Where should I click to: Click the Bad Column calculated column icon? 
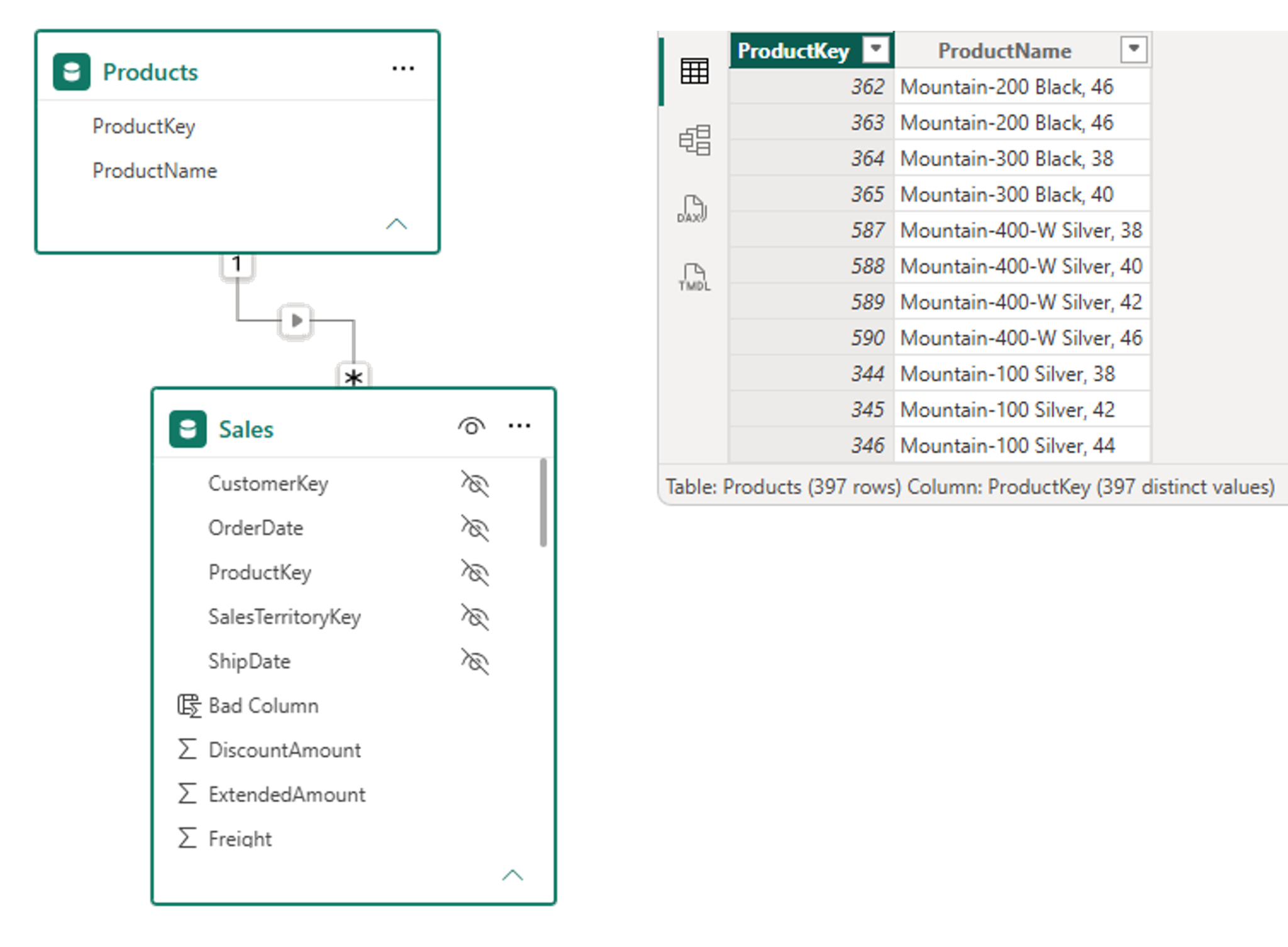coord(189,706)
